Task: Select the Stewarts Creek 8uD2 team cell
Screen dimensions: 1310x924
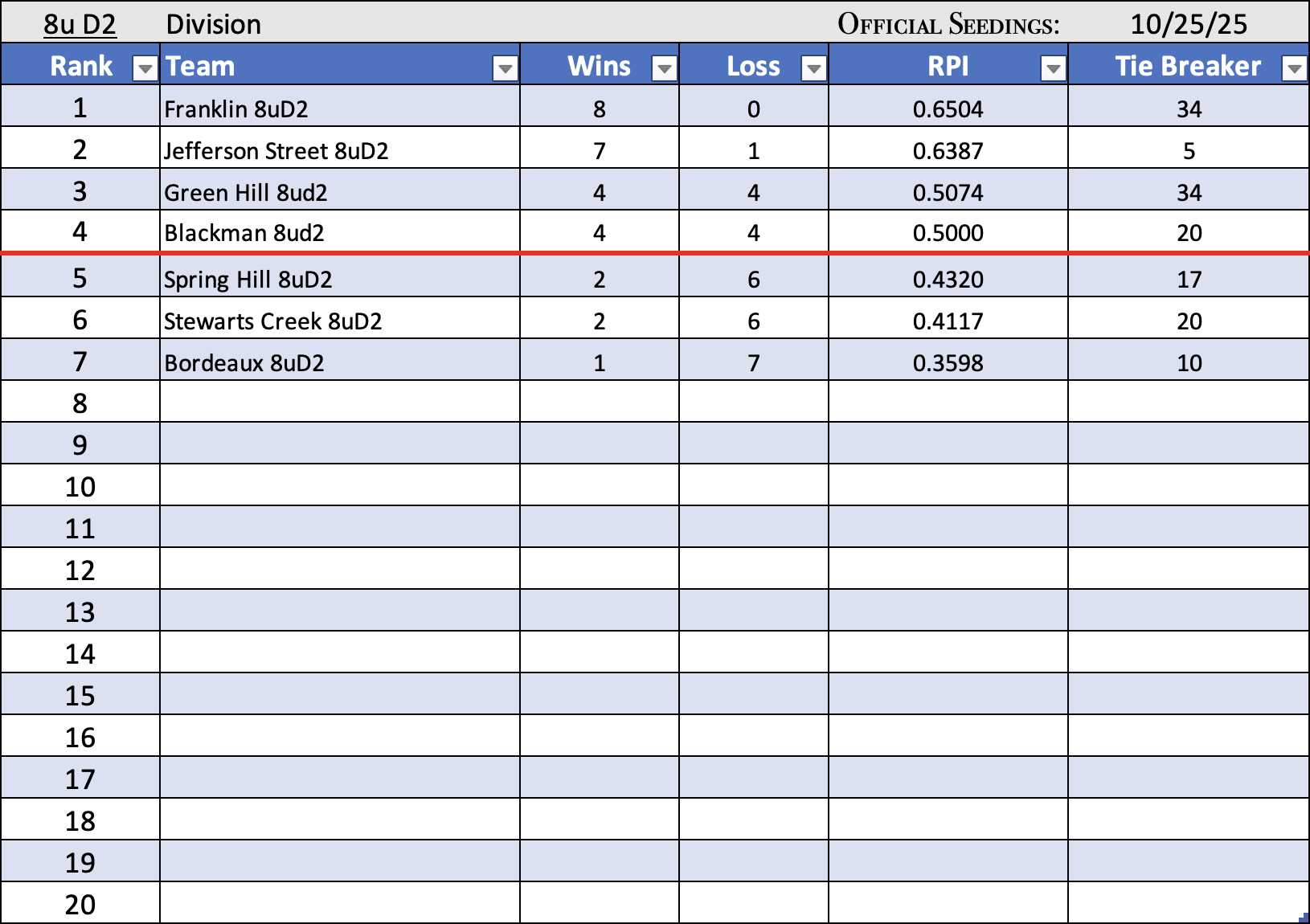Action: point(272,321)
